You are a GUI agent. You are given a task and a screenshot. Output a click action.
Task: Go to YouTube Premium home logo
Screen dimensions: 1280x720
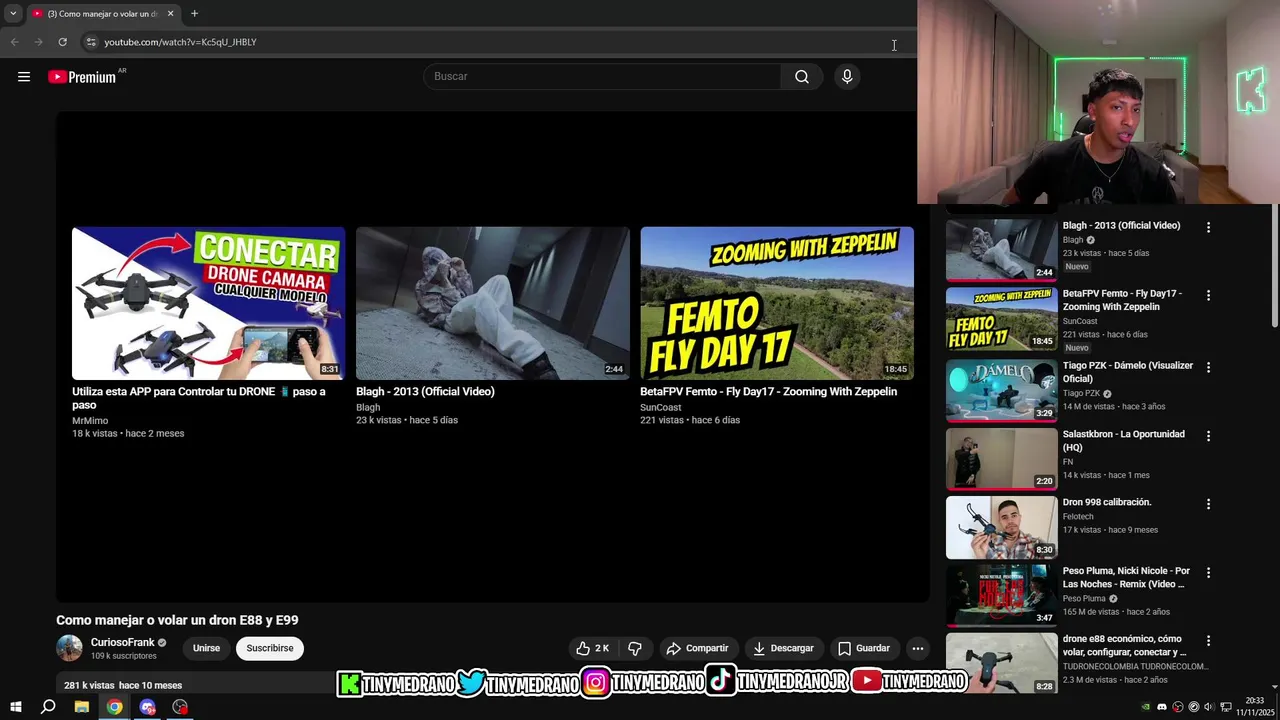click(x=82, y=77)
